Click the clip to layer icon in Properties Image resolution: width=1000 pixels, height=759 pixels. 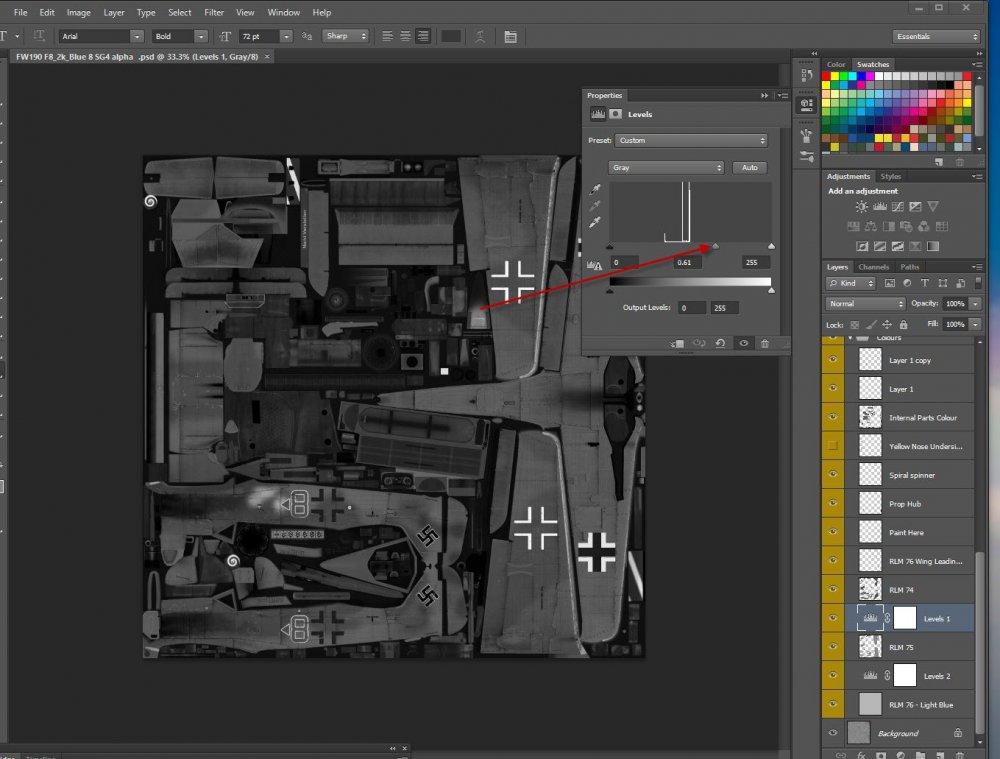tap(677, 342)
